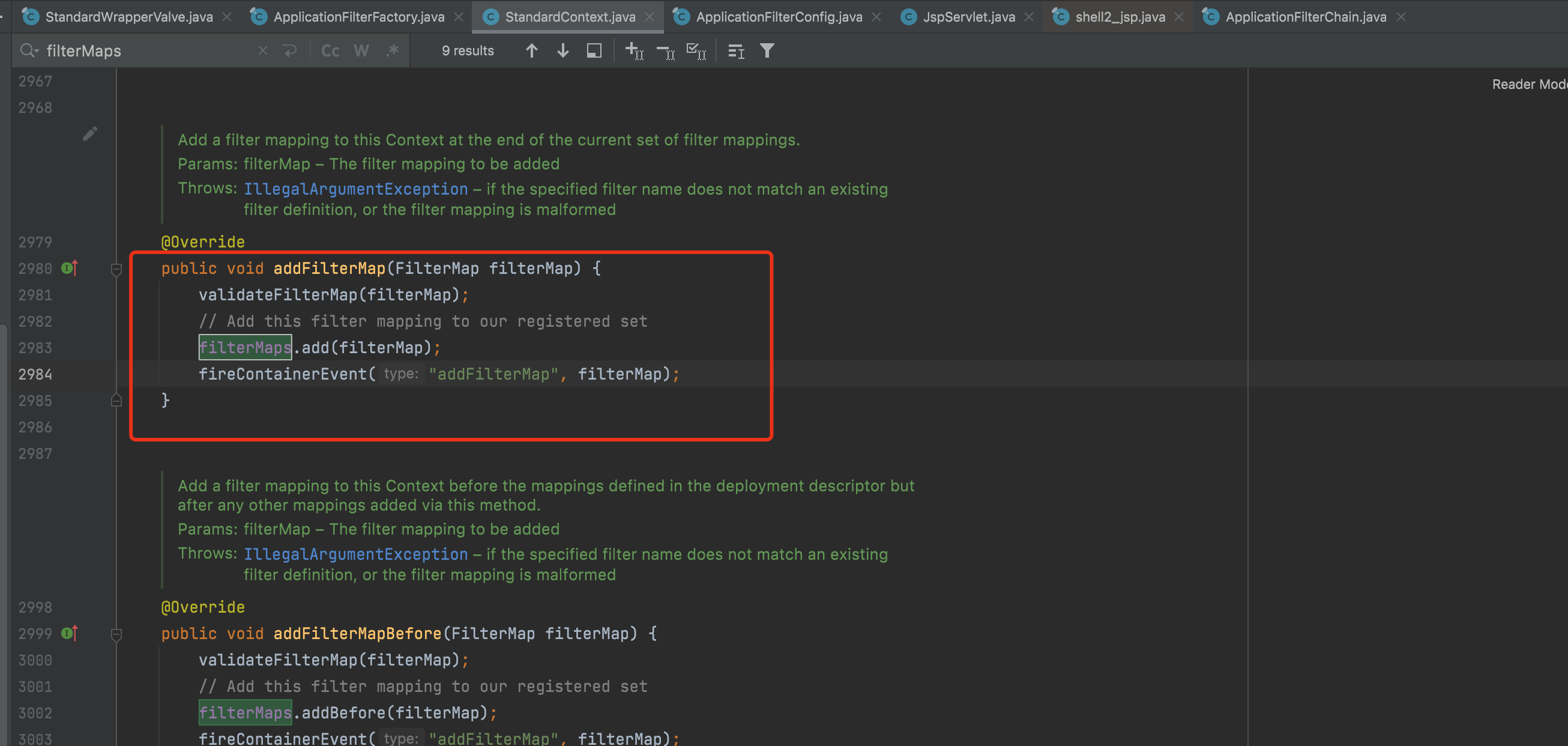Click @Override annotation on line 2998
Viewport: 1568px width, 746px height.
203,607
